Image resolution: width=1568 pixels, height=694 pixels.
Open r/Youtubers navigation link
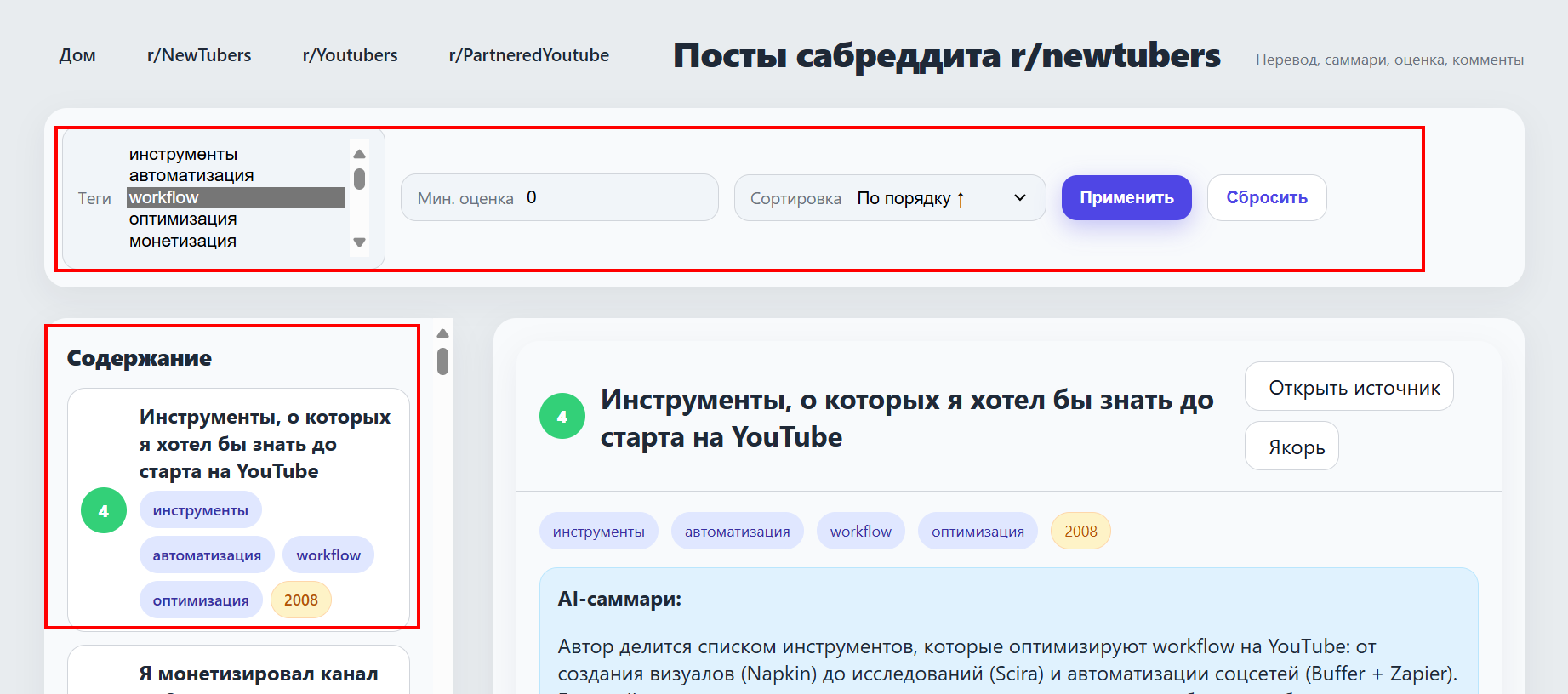350,55
